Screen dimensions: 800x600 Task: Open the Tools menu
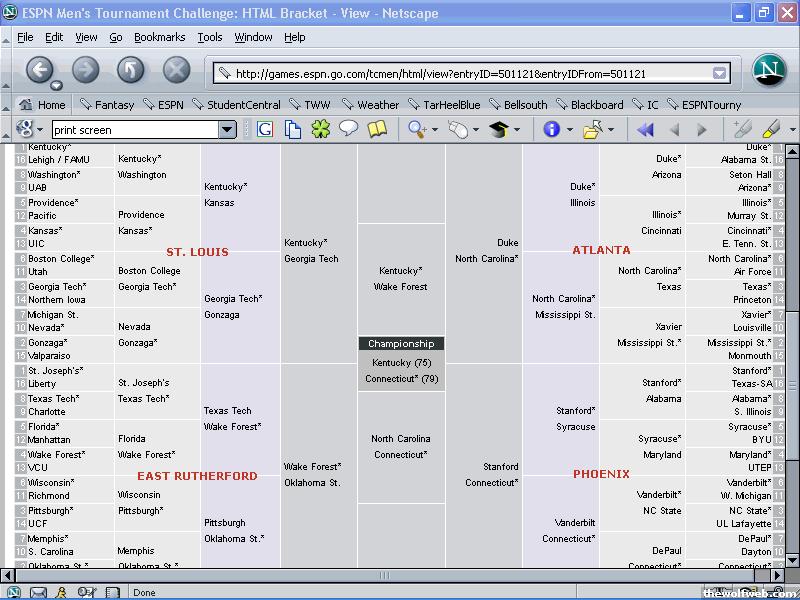click(210, 37)
